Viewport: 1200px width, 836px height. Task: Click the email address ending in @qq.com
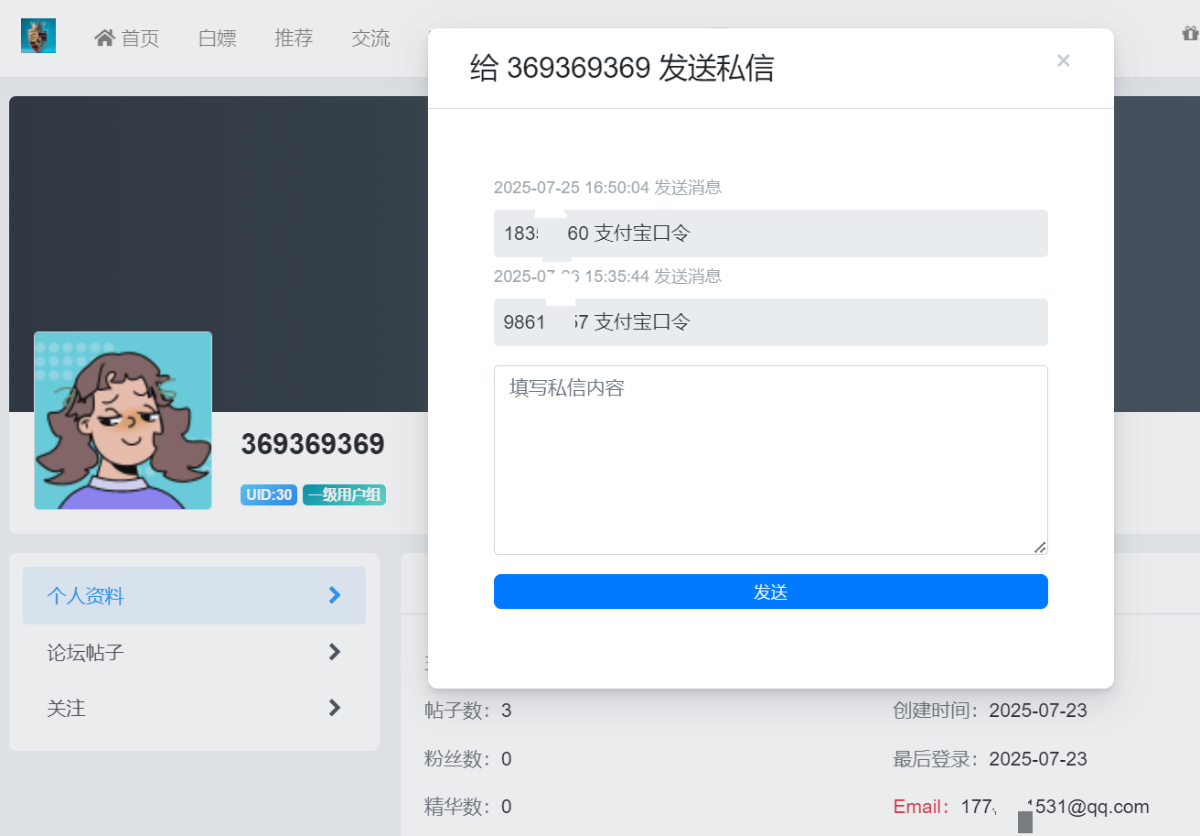pyautogui.click(x=1055, y=807)
